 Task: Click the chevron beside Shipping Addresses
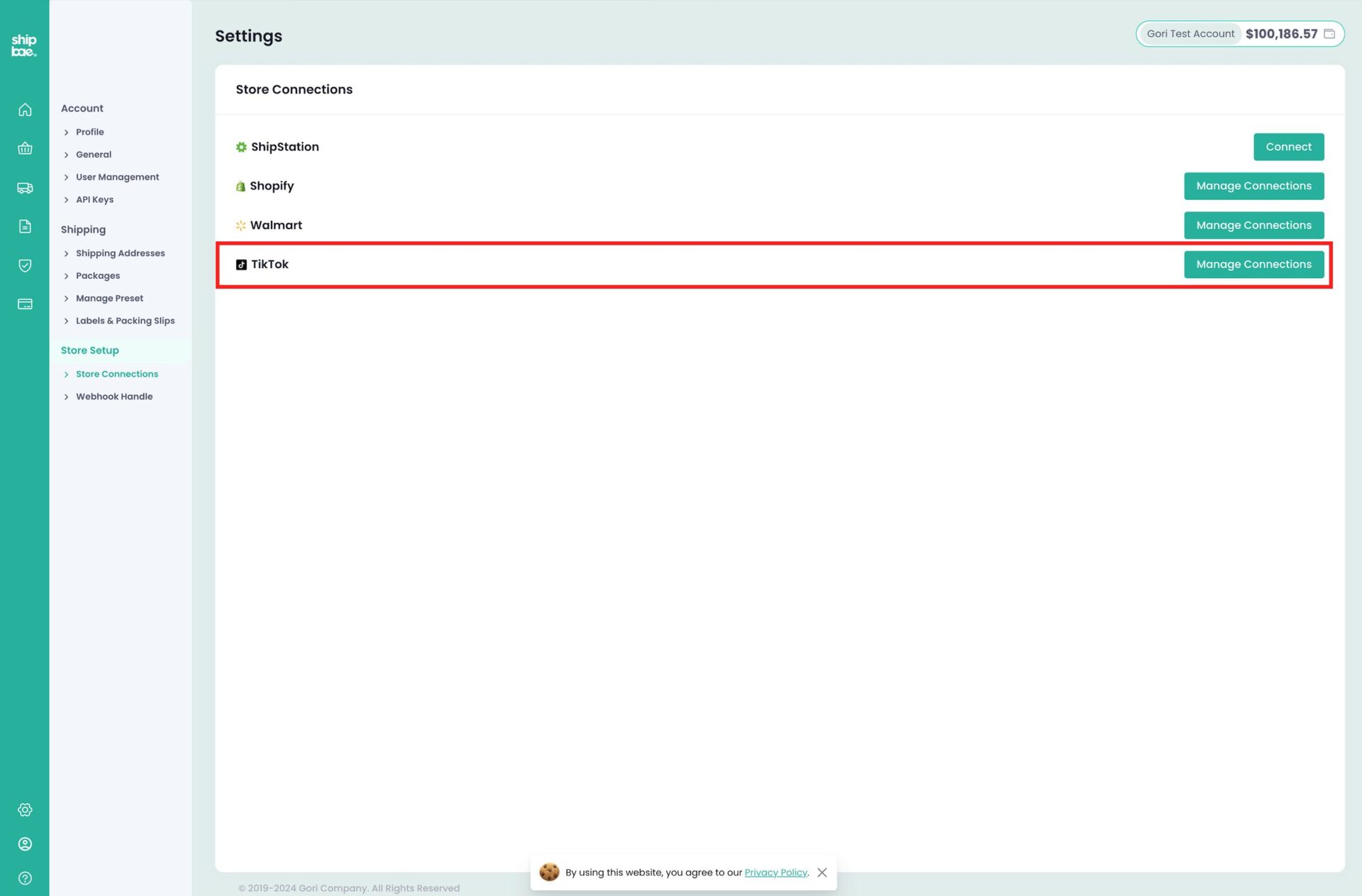coord(67,253)
